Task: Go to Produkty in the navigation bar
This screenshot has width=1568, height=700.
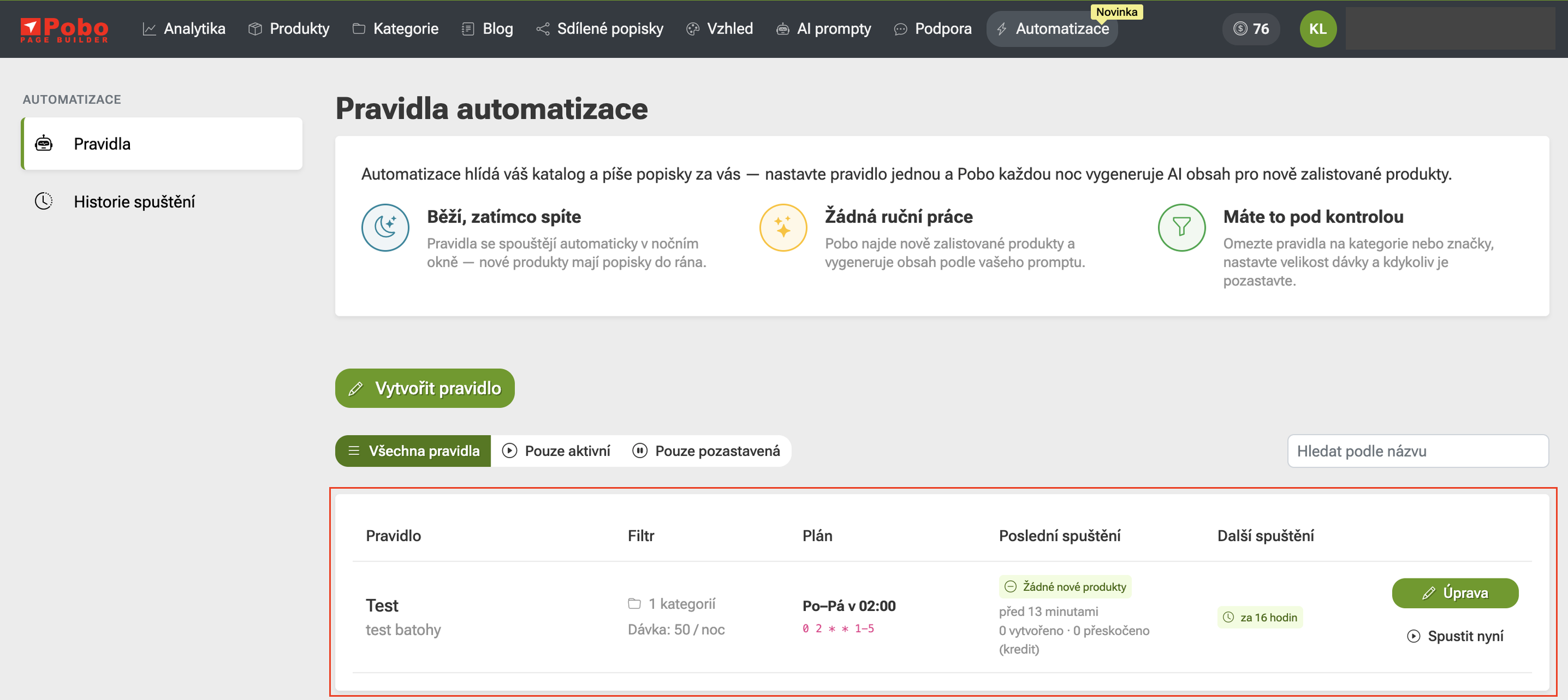Action: [289, 29]
